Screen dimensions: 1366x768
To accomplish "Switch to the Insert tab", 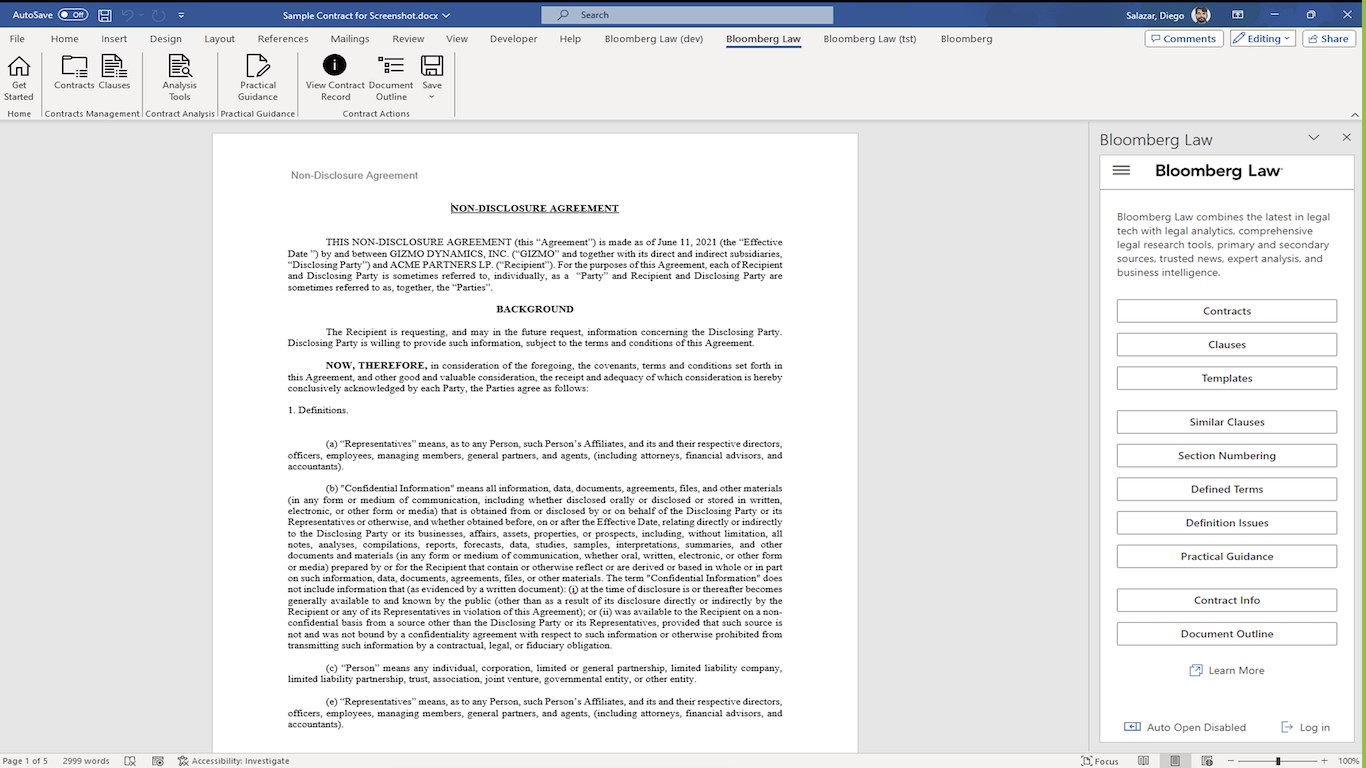I will pyautogui.click(x=114, y=39).
